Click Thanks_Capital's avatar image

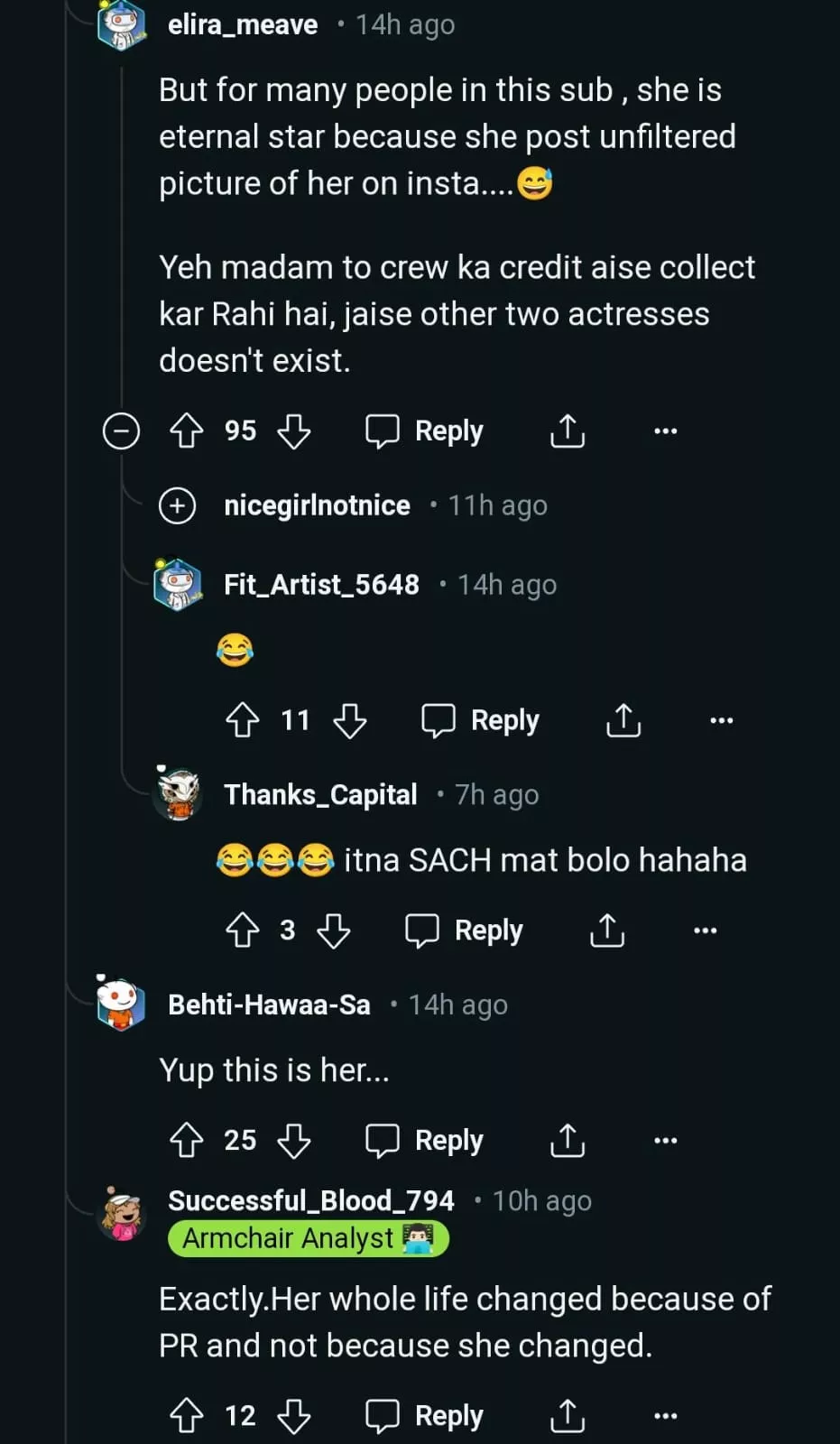pos(179,794)
